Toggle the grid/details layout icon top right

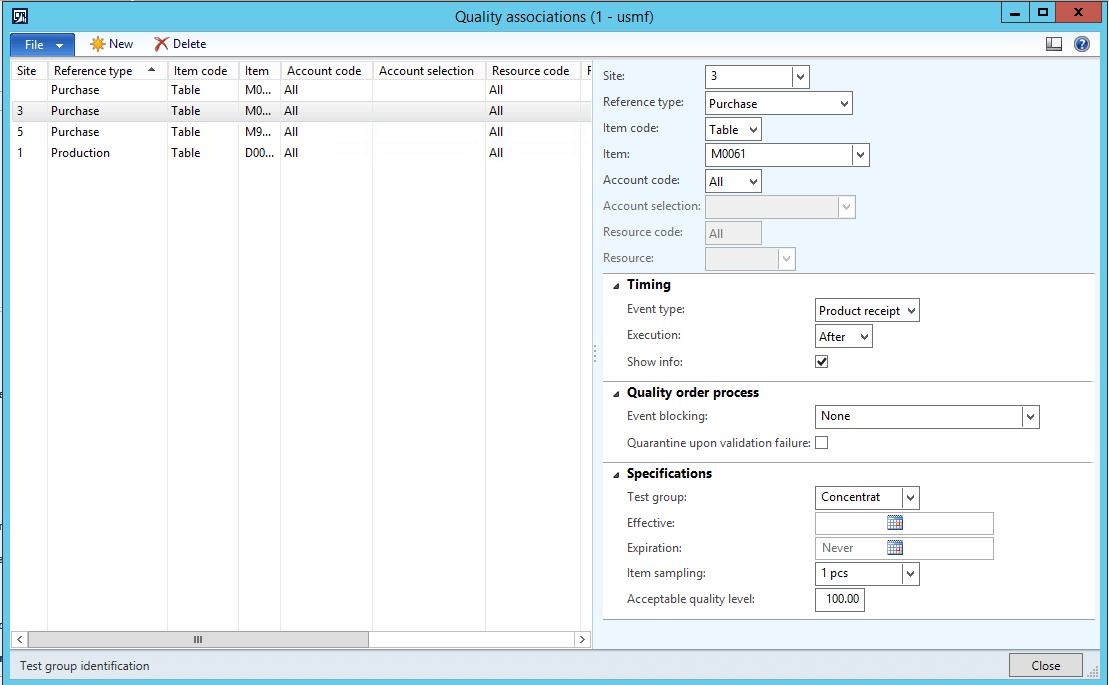(x=1054, y=44)
